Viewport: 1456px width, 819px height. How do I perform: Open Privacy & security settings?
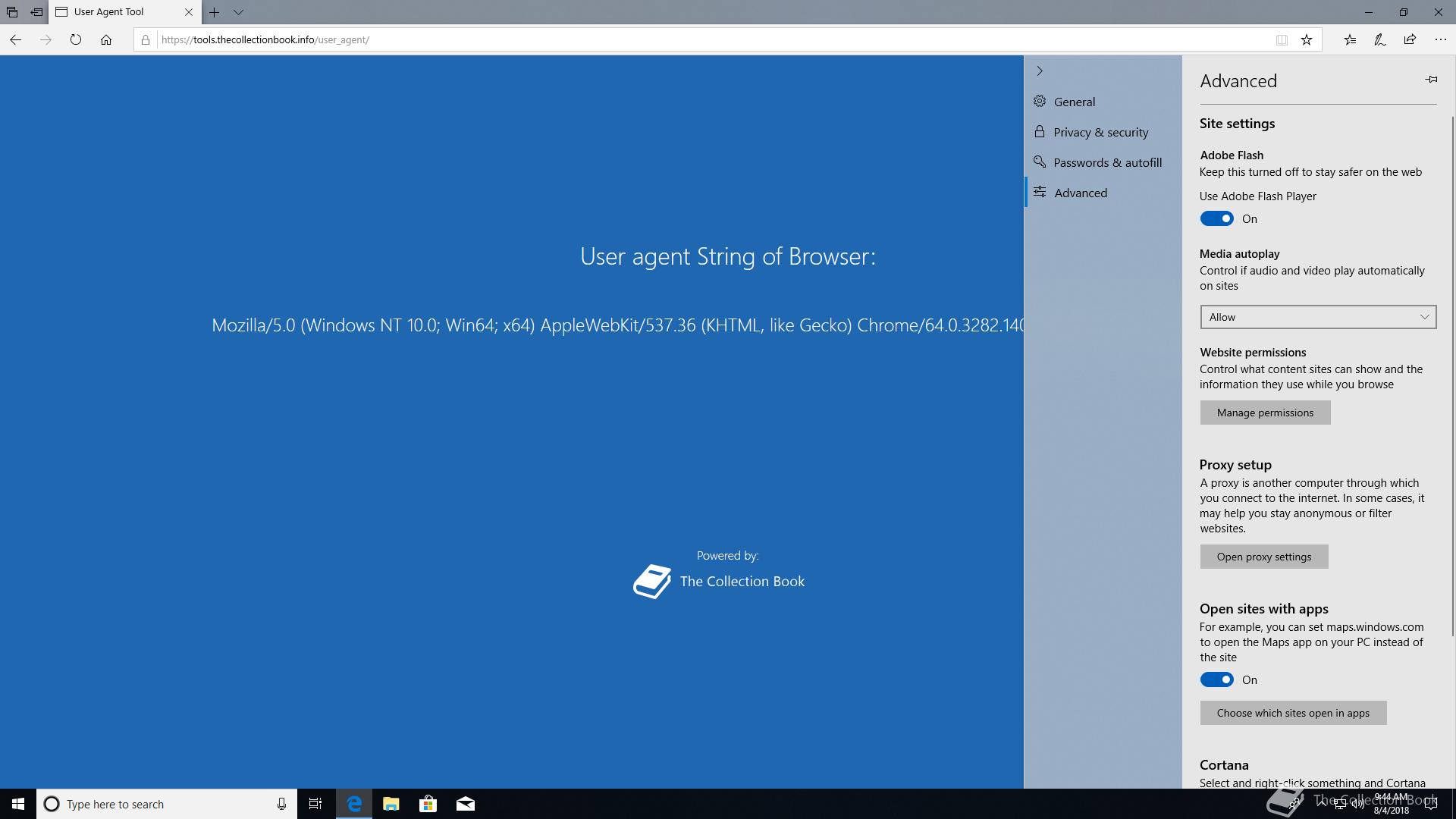(1103, 132)
